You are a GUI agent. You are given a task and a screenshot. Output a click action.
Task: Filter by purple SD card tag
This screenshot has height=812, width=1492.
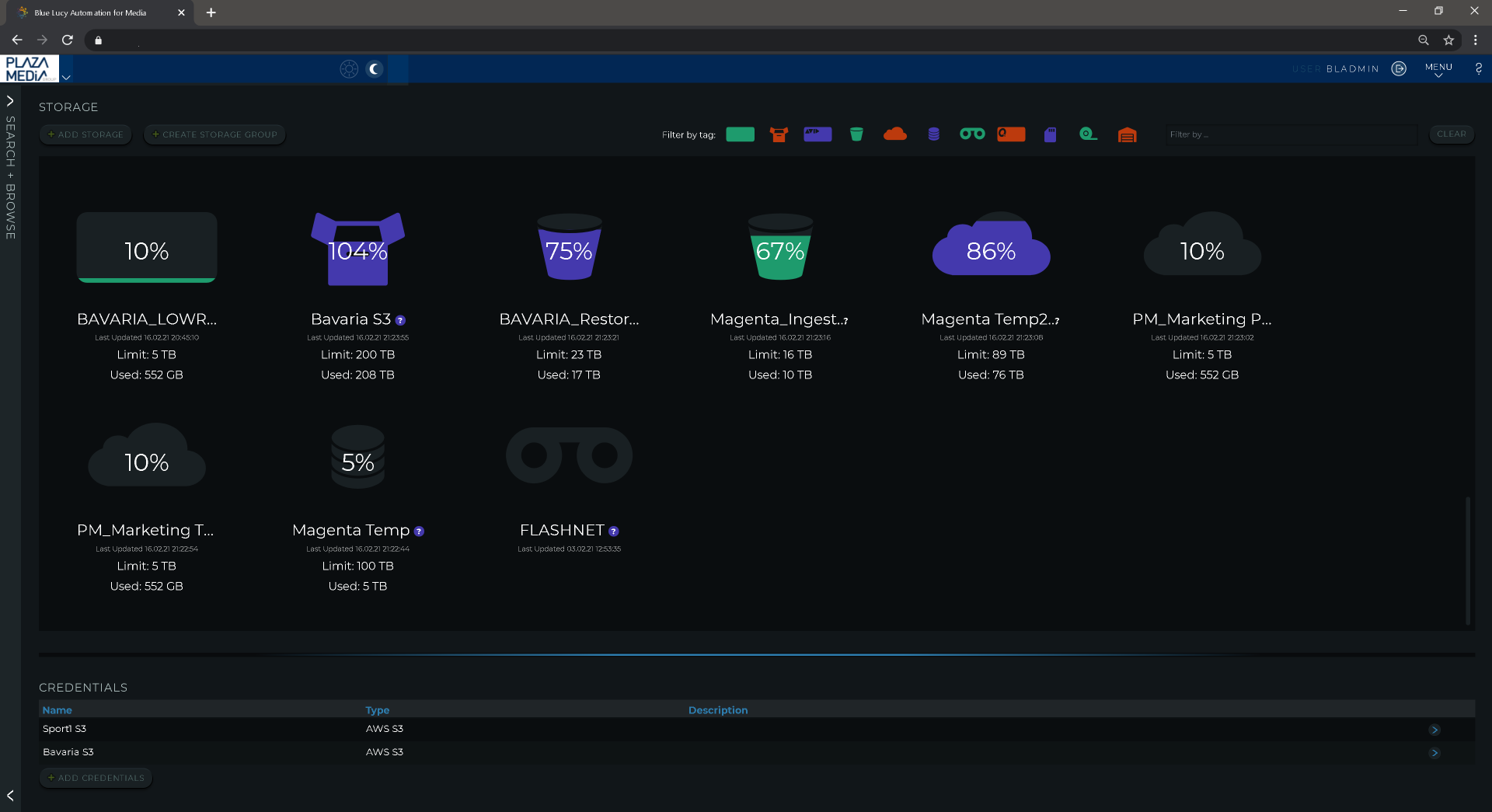[x=1050, y=134]
